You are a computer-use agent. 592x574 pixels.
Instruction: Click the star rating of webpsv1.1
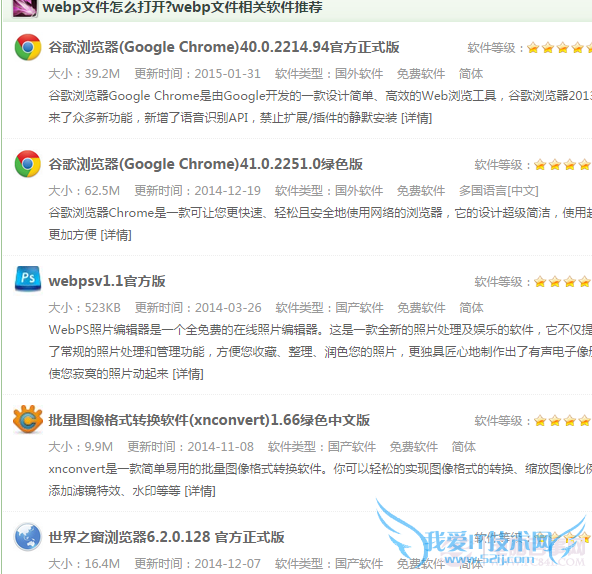point(563,282)
